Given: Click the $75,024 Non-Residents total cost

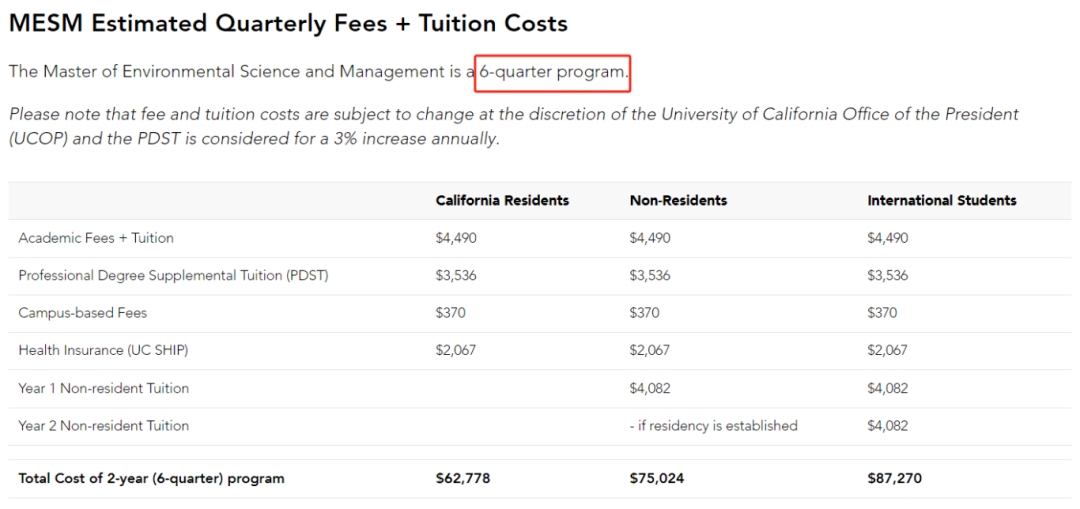Looking at the screenshot, I should 657,478.
